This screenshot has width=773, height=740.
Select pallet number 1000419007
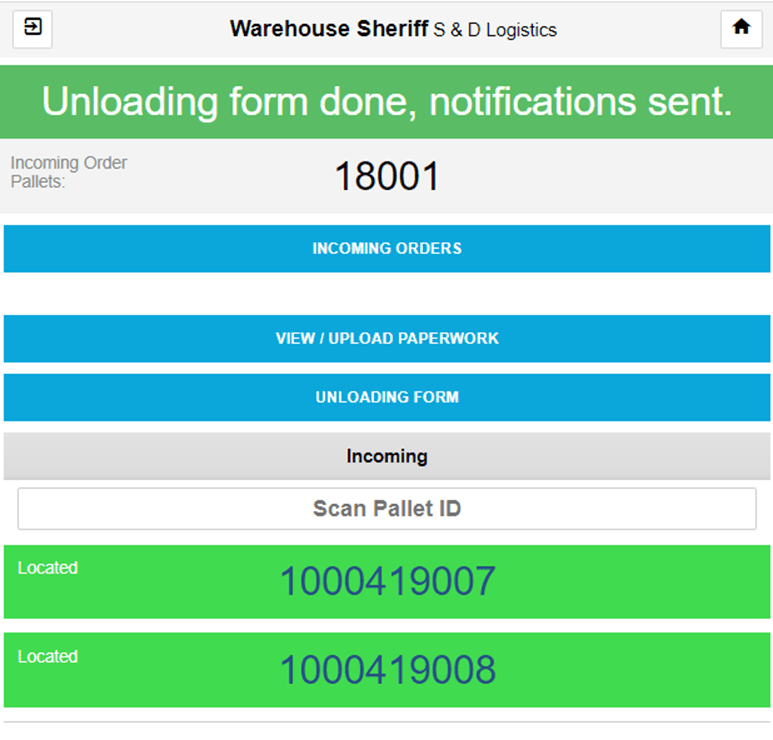[387, 581]
